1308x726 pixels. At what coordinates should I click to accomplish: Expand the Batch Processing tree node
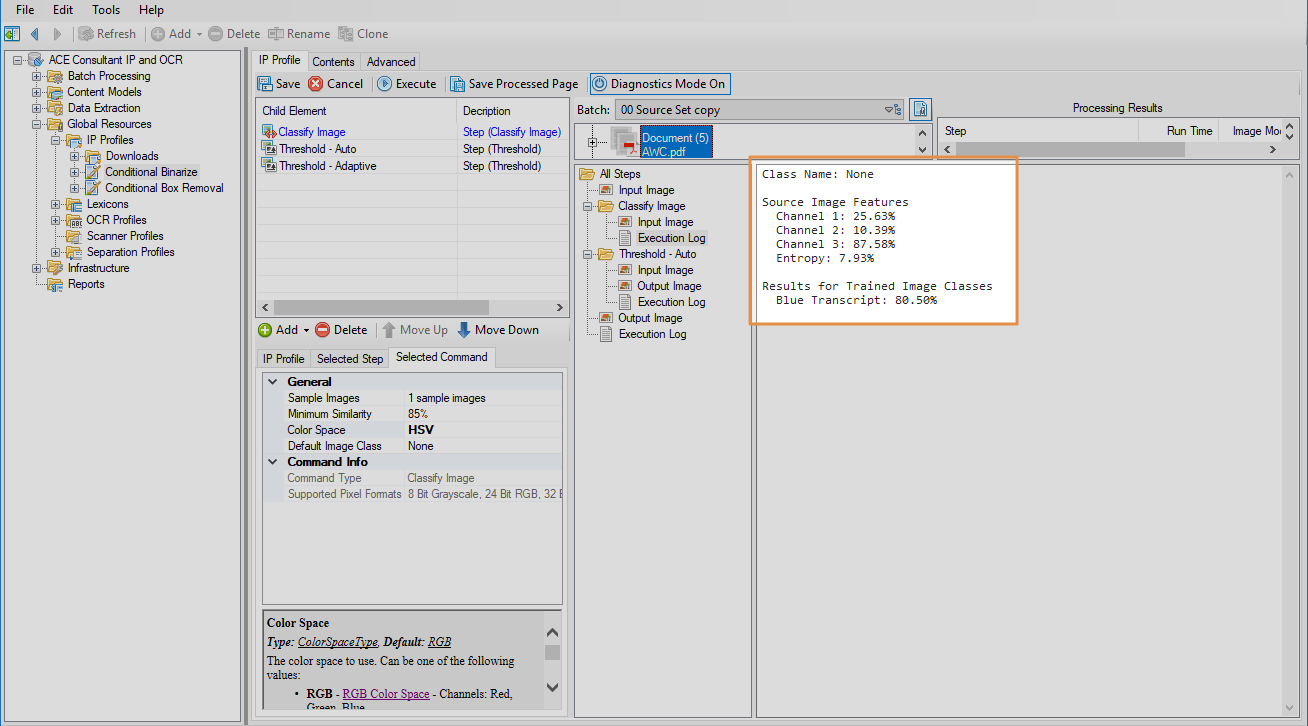(x=37, y=76)
